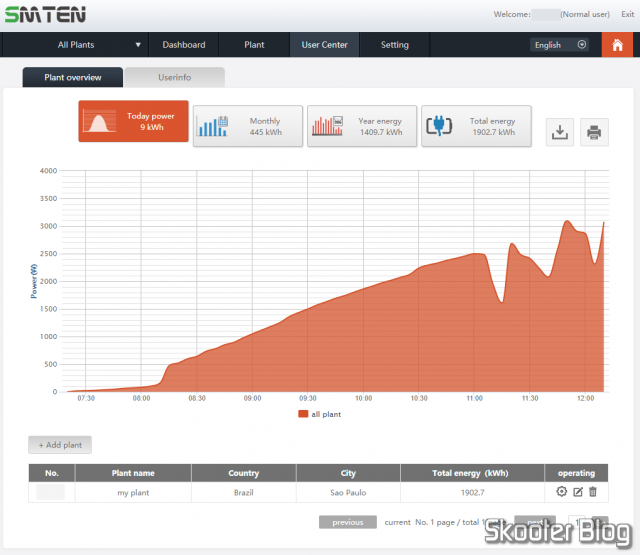Click the No. column header

51,473
